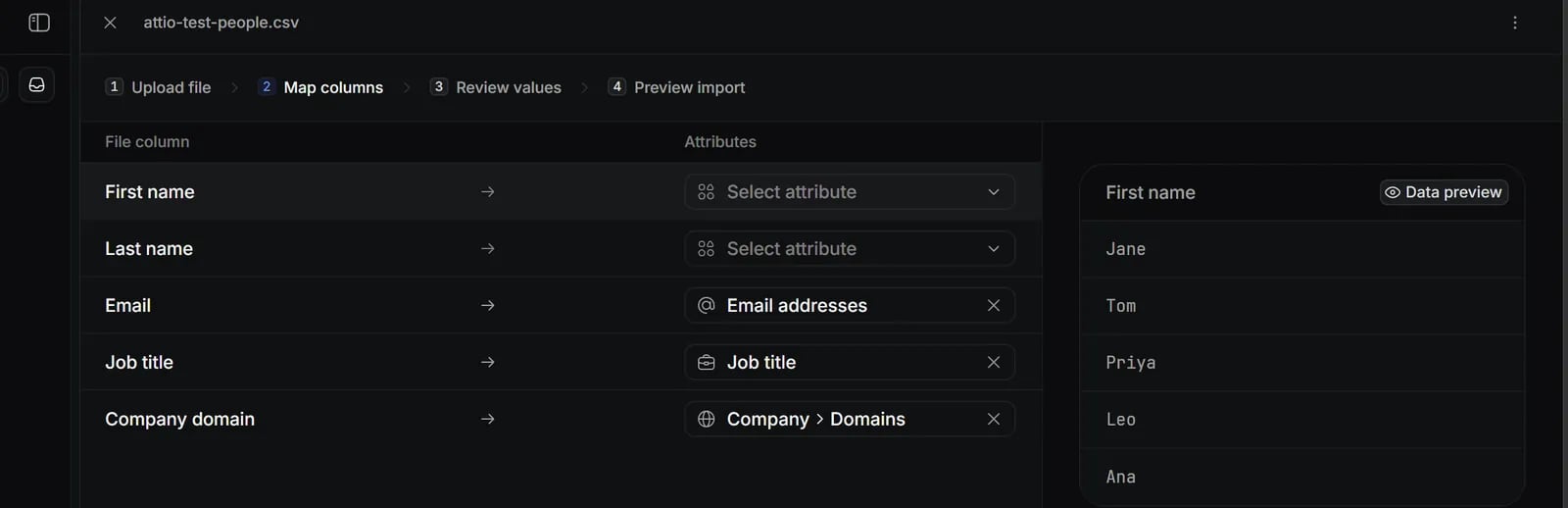
Task: Select the Email file column row
Action: tap(561, 306)
